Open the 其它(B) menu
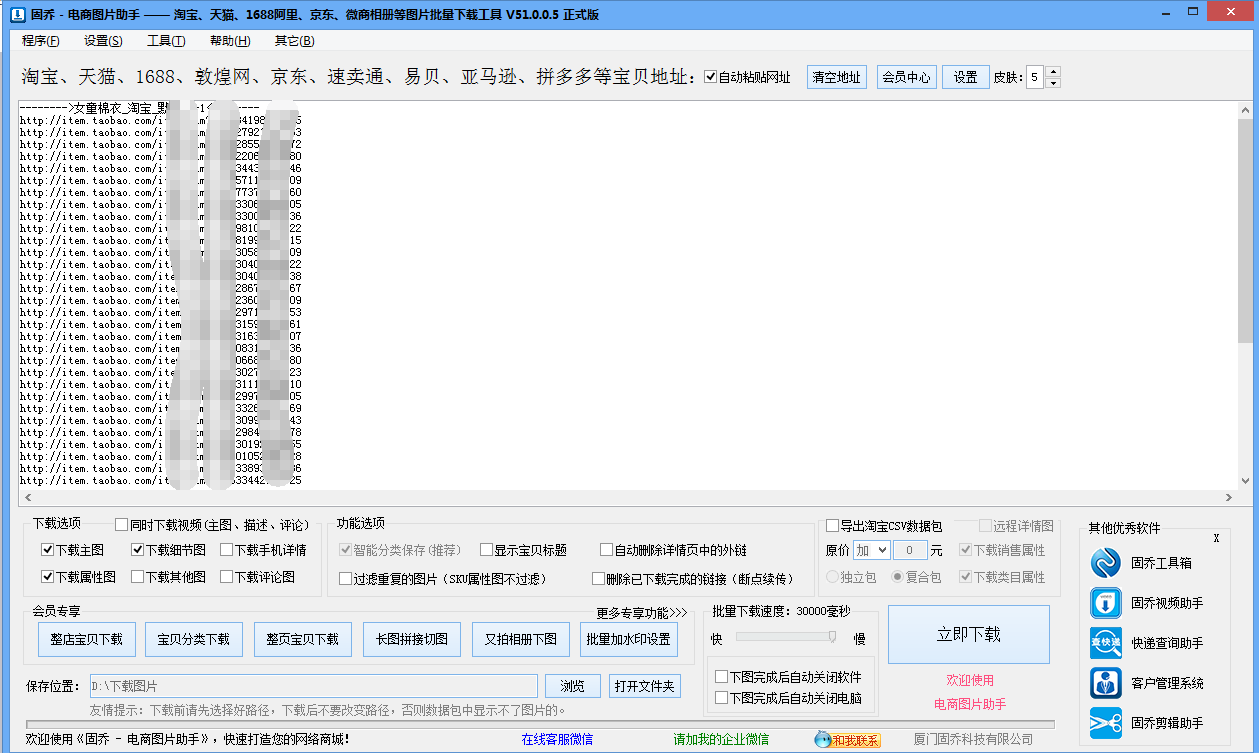1259x753 pixels. 294,41
